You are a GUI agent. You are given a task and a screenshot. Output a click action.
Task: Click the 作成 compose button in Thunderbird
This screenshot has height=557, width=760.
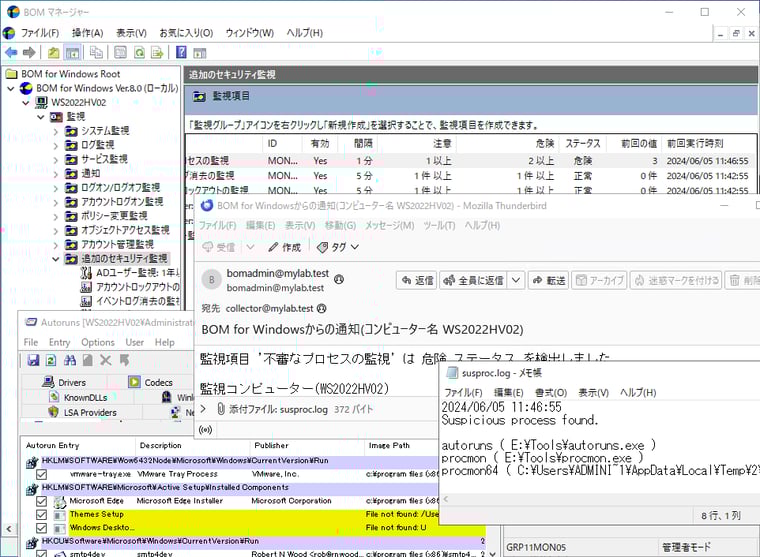(x=285, y=247)
